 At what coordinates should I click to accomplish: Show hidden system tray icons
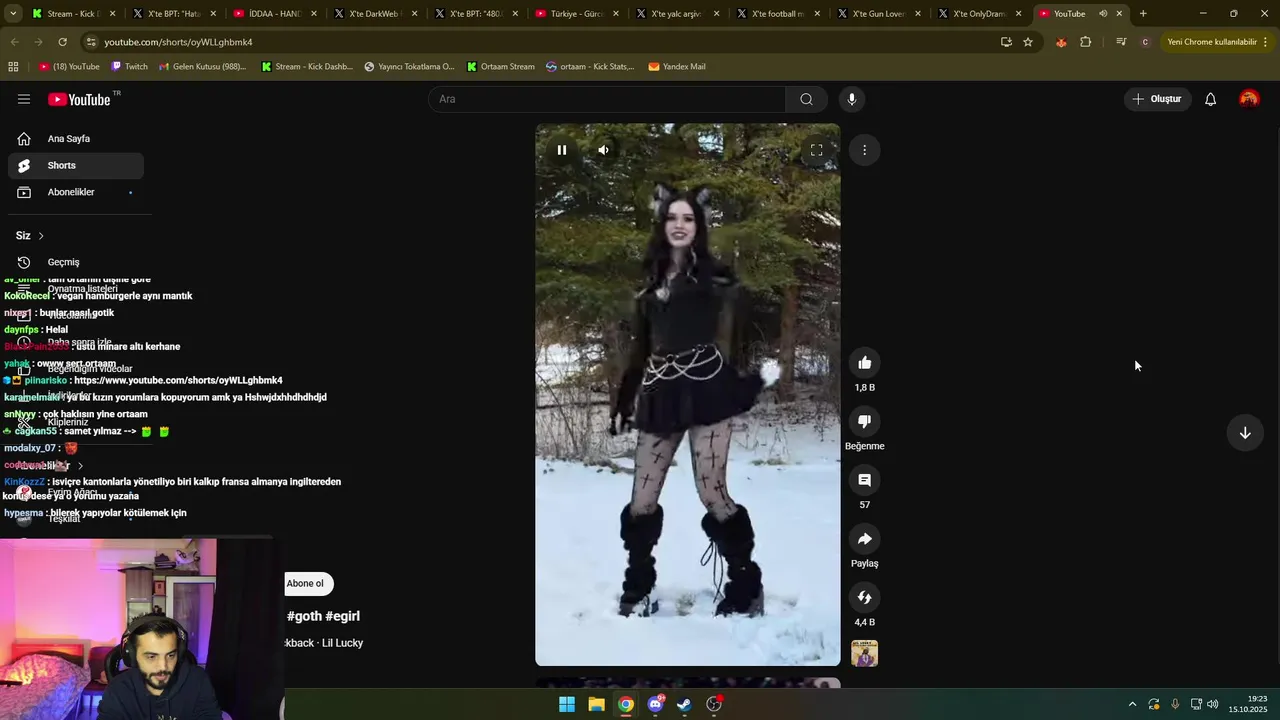click(1132, 704)
